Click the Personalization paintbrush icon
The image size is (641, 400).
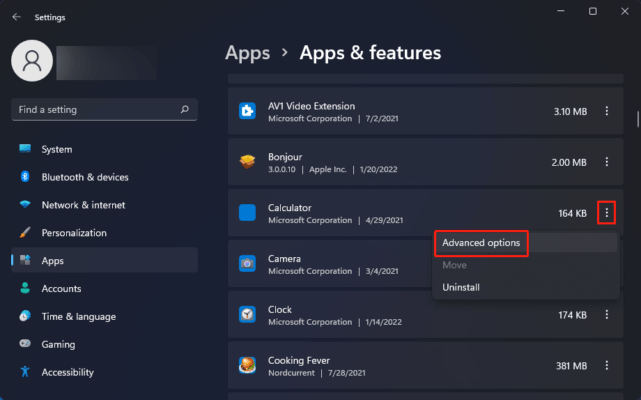point(25,232)
